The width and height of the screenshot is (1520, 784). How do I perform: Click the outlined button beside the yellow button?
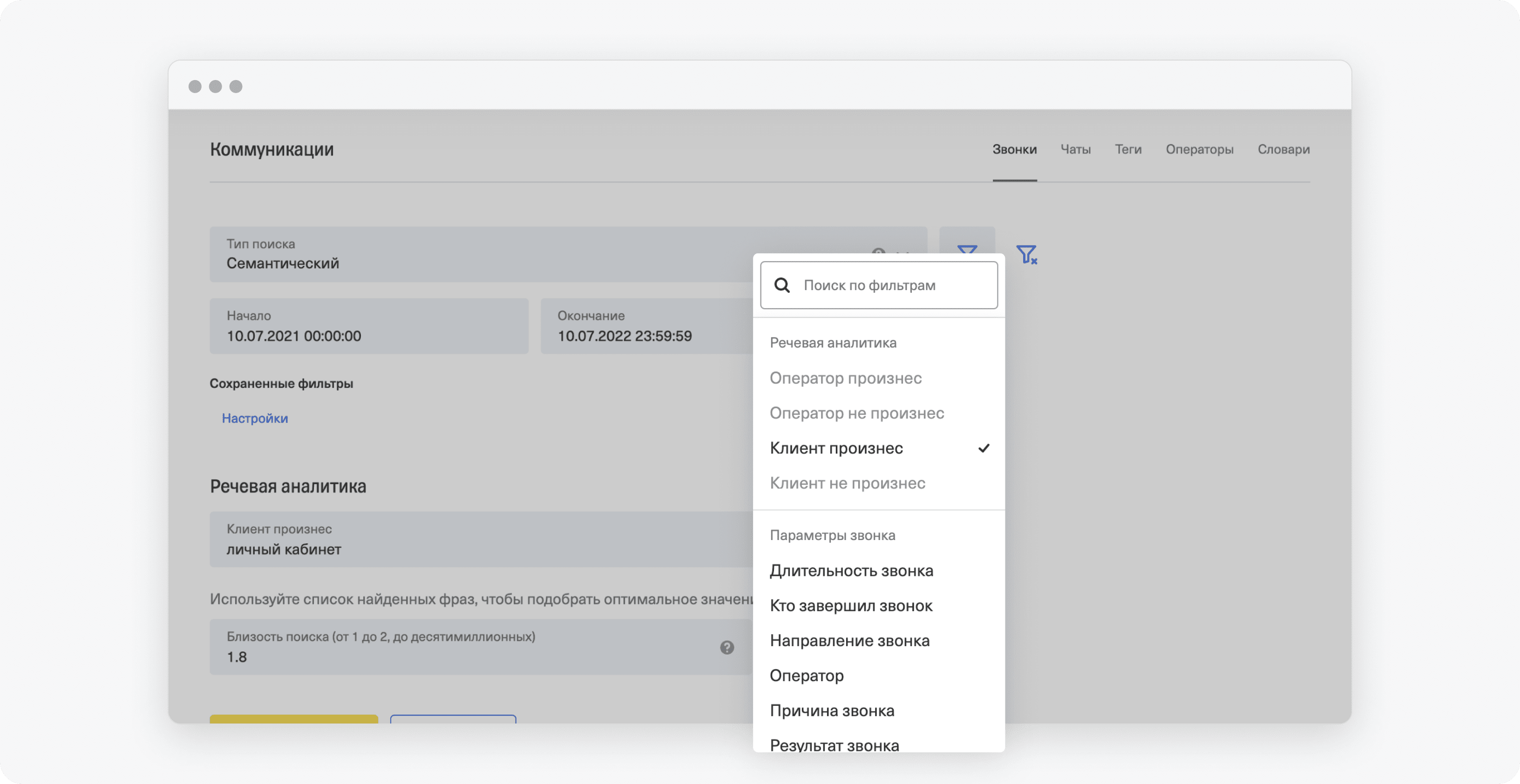point(453,719)
